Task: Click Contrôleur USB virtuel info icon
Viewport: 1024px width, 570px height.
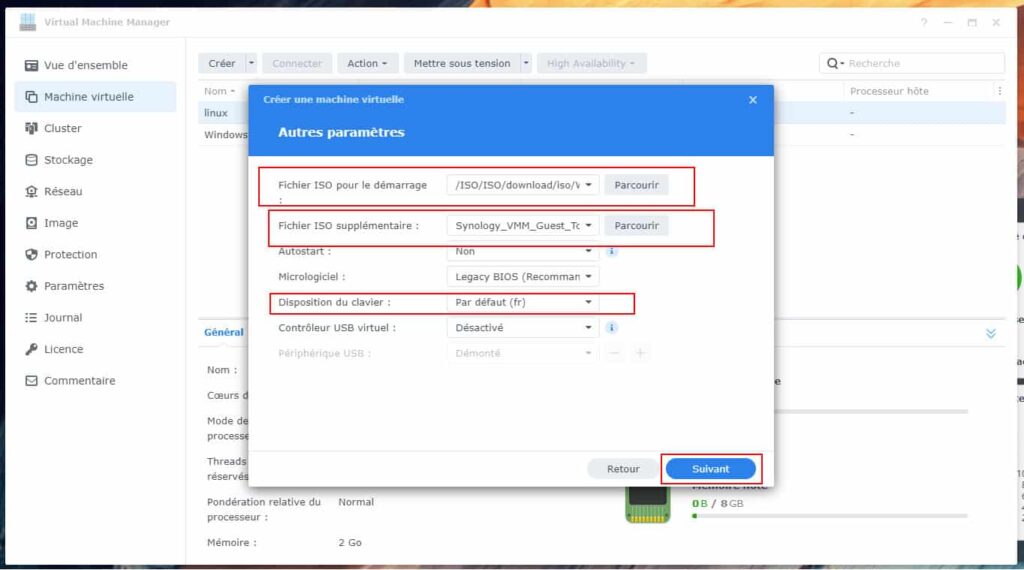Action: [611, 328]
